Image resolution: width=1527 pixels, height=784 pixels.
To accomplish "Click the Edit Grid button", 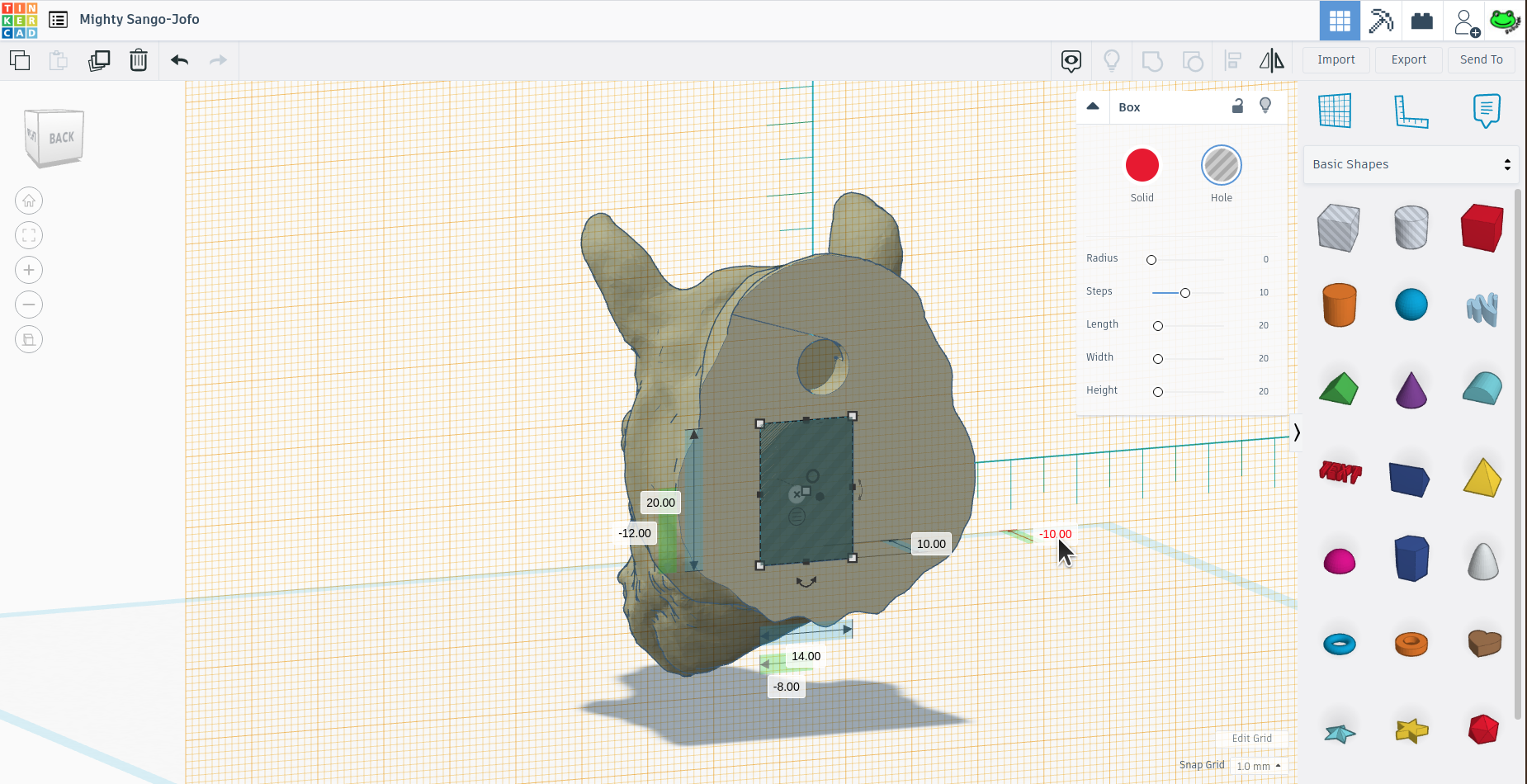I will (1252, 739).
